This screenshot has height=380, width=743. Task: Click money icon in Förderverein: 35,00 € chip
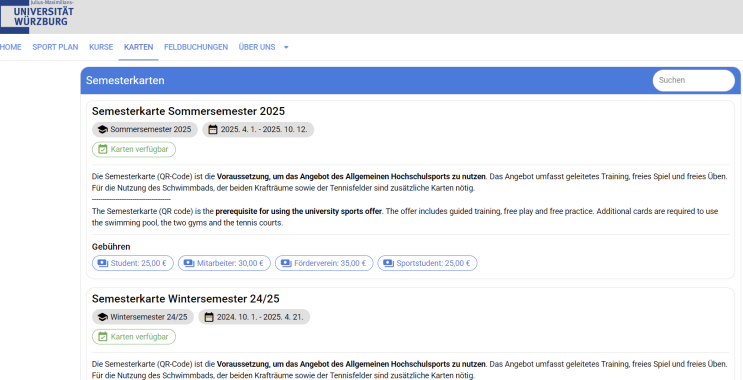pyautogui.click(x=286, y=263)
